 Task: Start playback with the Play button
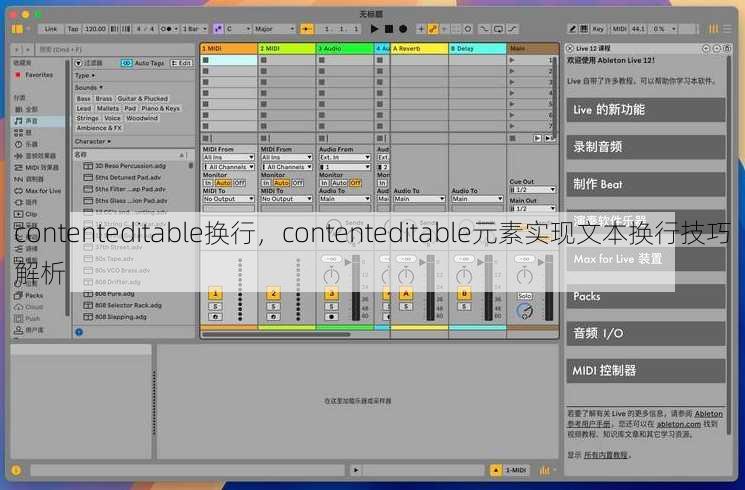pyautogui.click(x=374, y=29)
